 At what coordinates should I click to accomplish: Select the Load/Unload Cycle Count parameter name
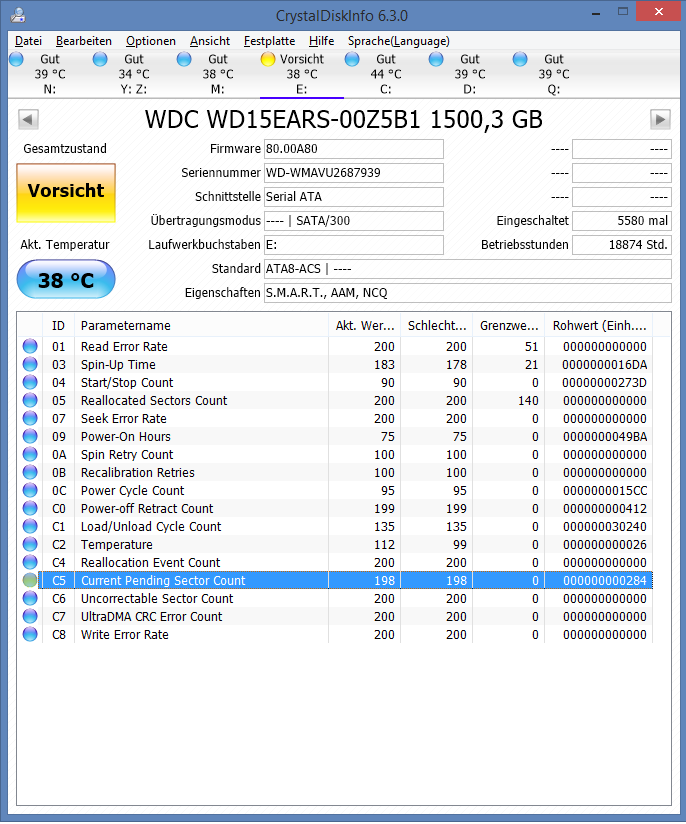pos(151,527)
